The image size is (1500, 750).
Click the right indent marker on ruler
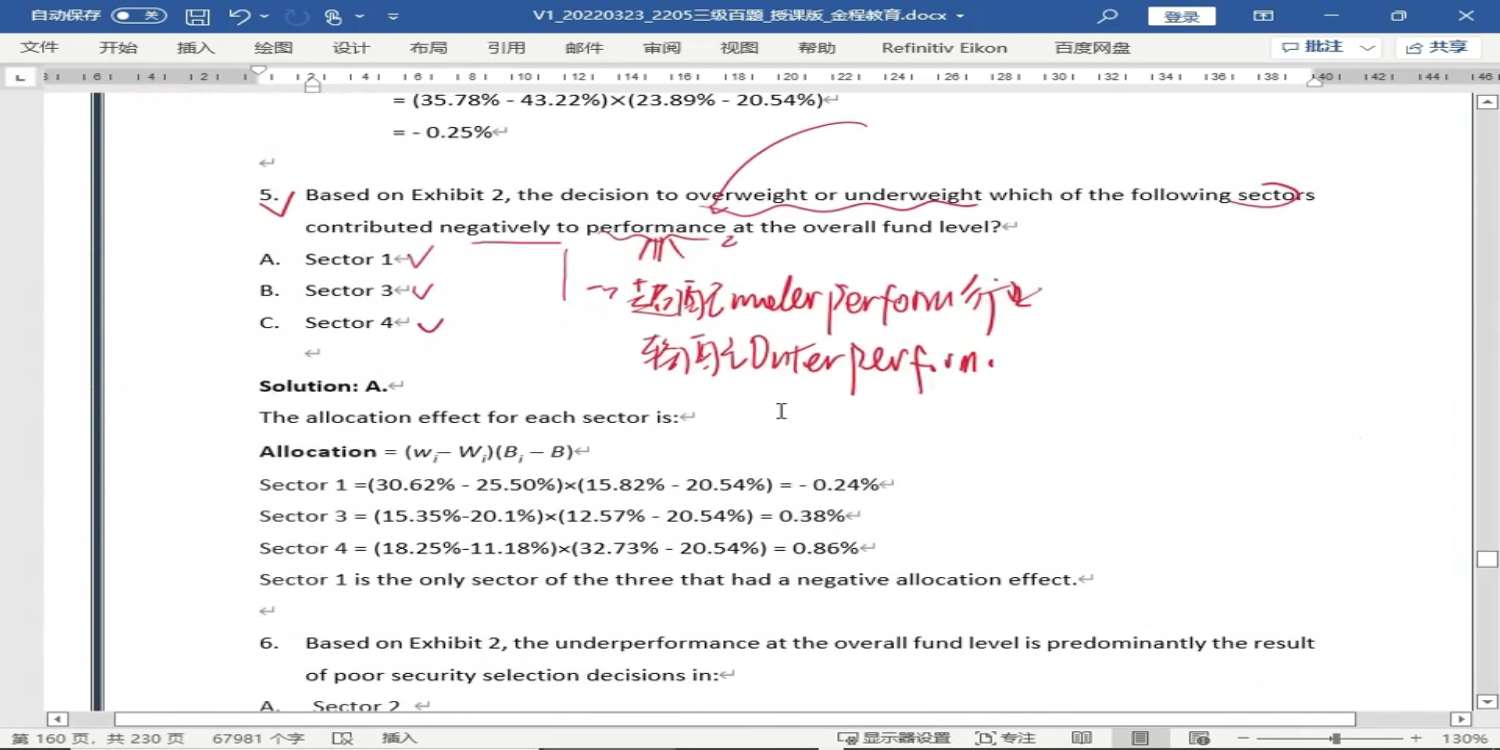click(1315, 81)
